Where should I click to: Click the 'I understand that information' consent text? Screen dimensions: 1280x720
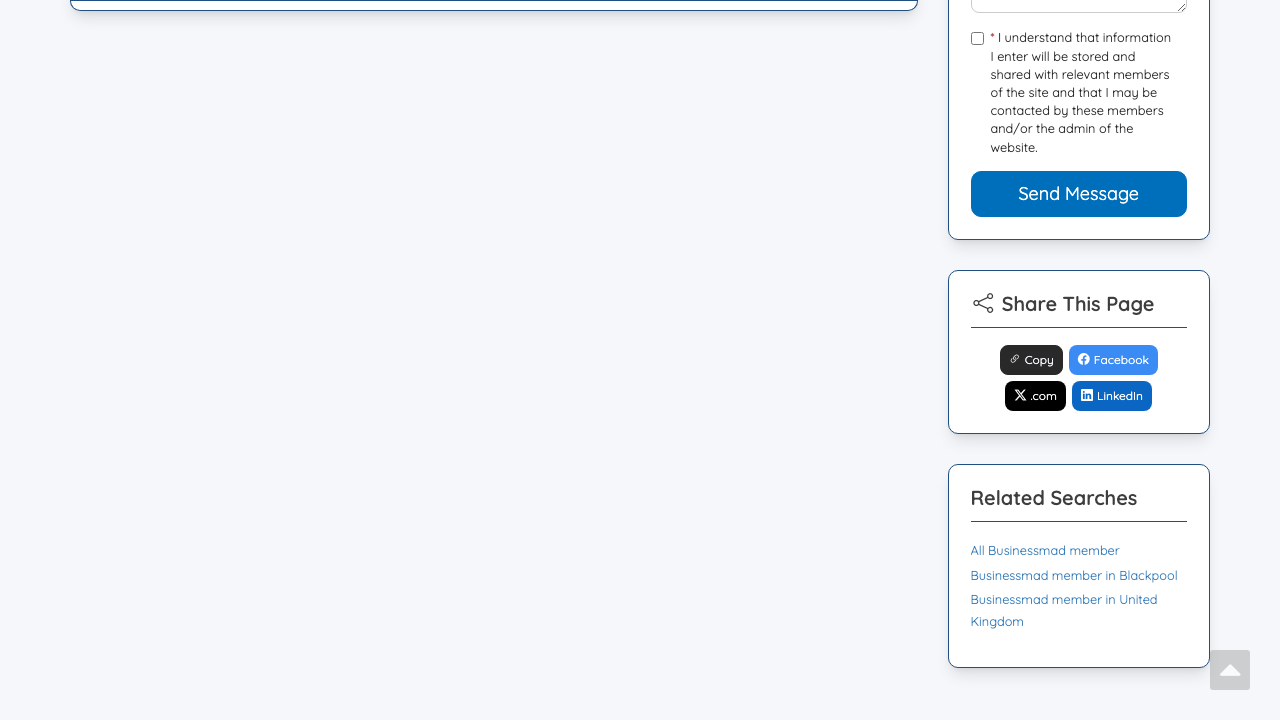1084,38
